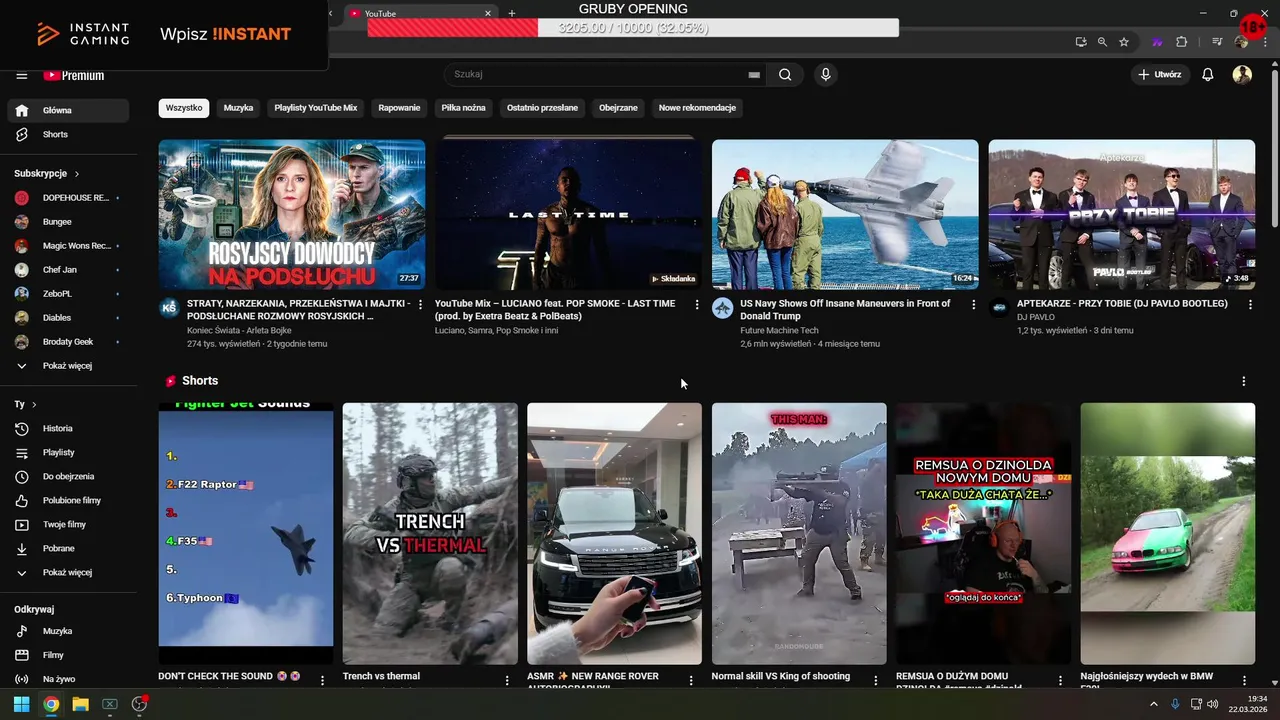Open the LAST TIME YouTube Mix thumbnail
This screenshot has height=720, width=1280.
(x=568, y=214)
